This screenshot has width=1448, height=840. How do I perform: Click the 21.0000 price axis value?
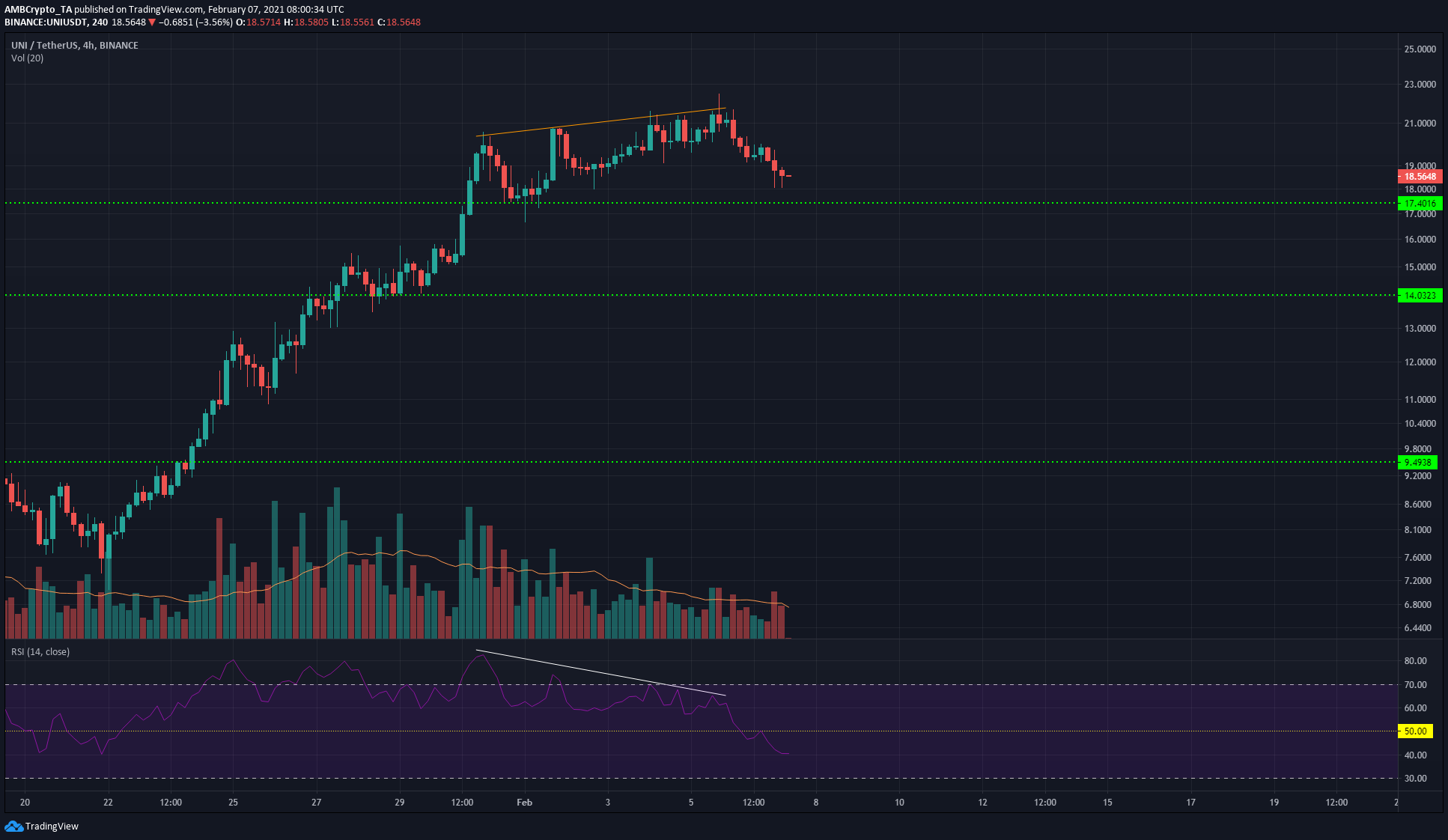click(1420, 124)
